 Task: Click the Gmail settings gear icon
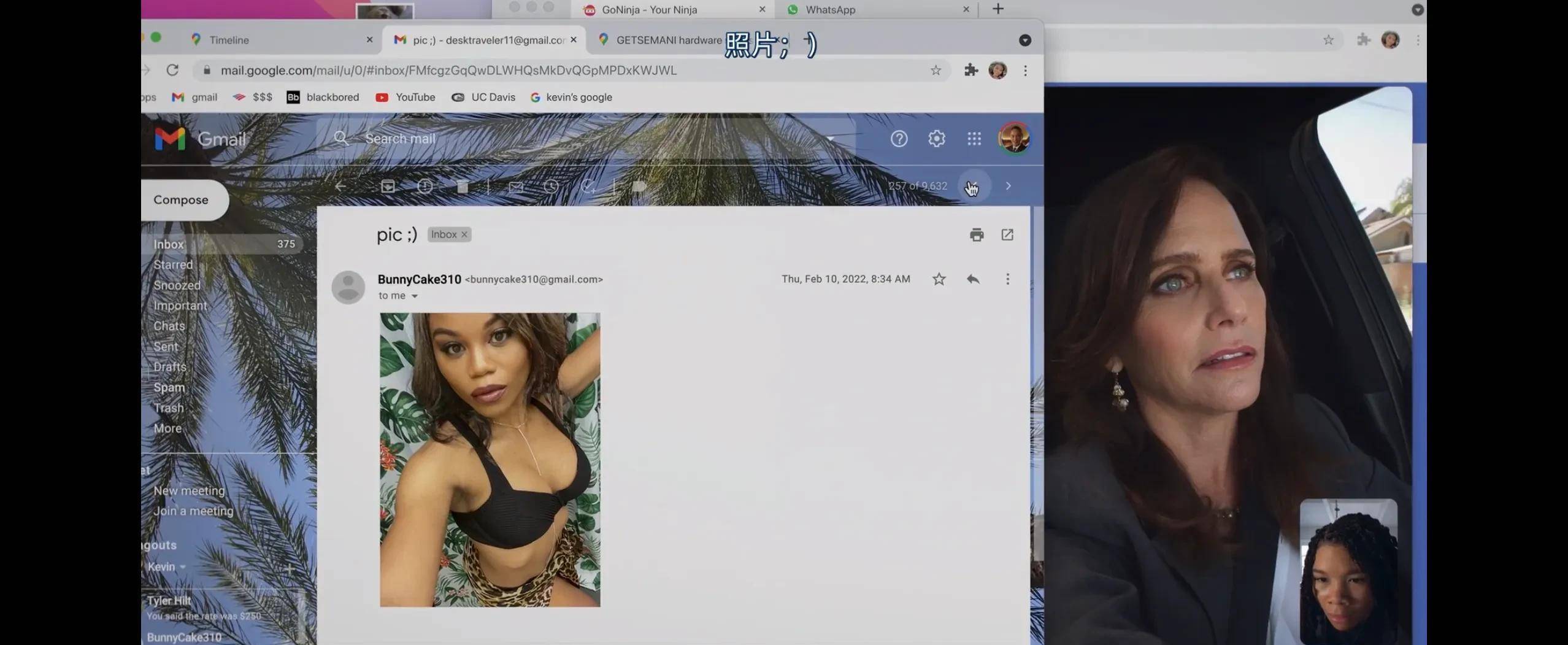(936, 139)
